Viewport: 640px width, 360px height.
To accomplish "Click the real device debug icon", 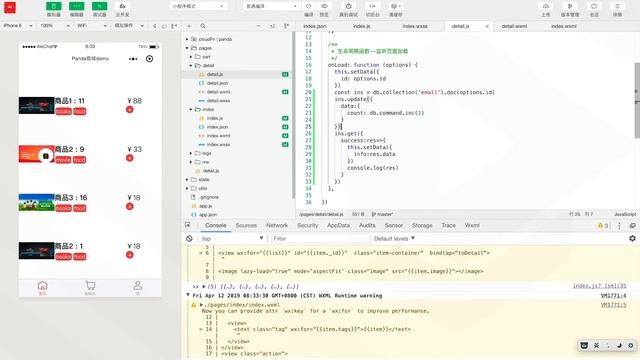I will click(348, 6).
